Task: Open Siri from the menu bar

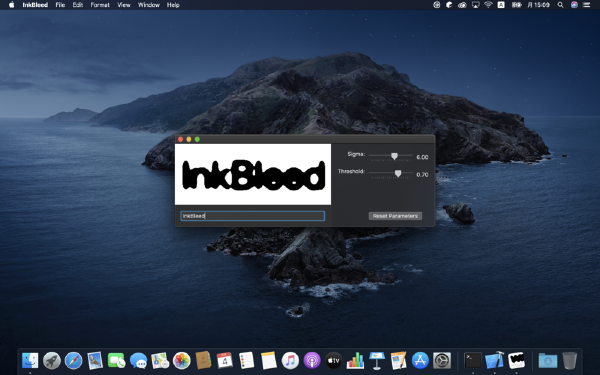Action: (x=574, y=5)
